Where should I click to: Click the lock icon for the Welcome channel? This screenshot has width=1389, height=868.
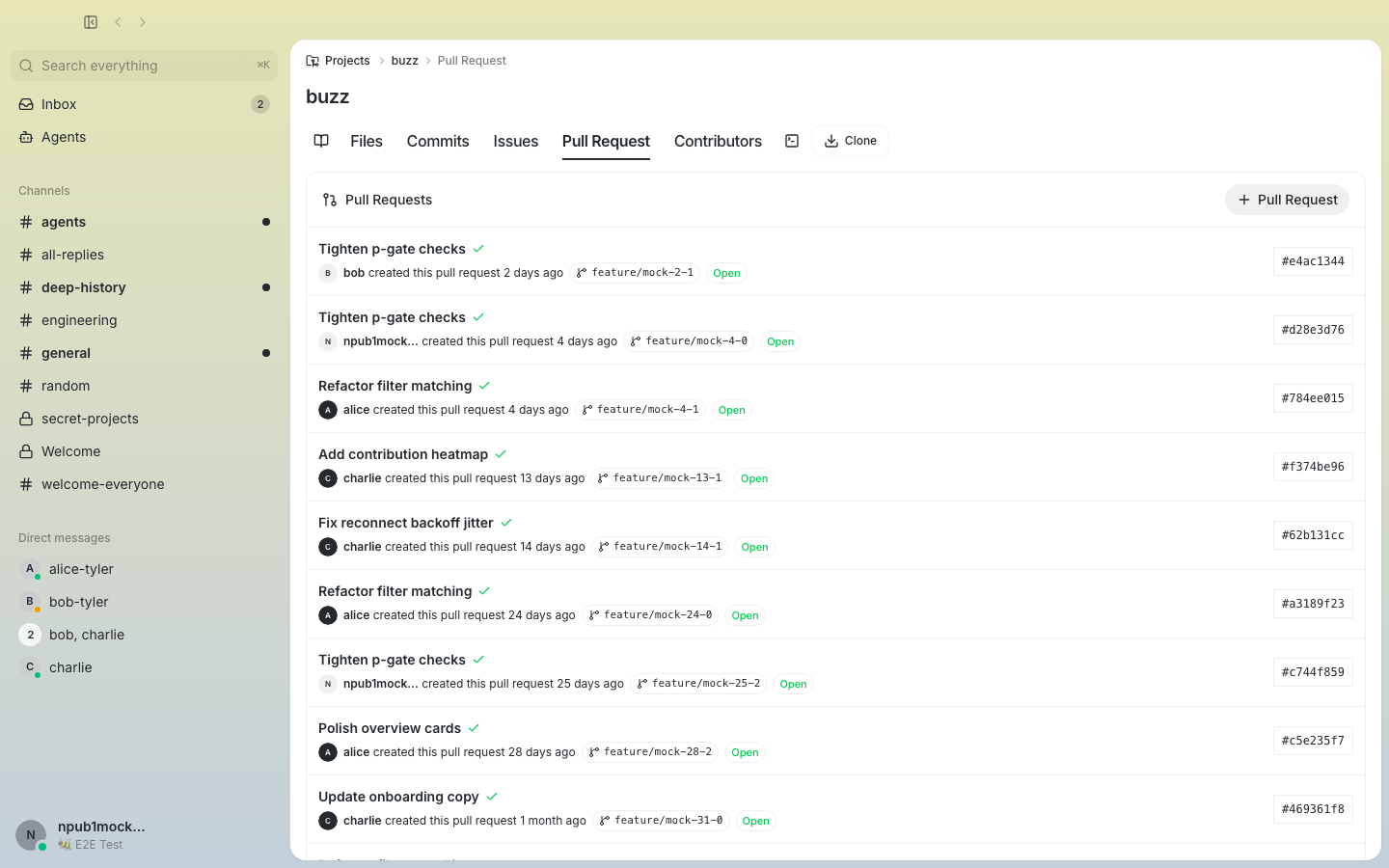pyautogui.click(x=26, y=451)
